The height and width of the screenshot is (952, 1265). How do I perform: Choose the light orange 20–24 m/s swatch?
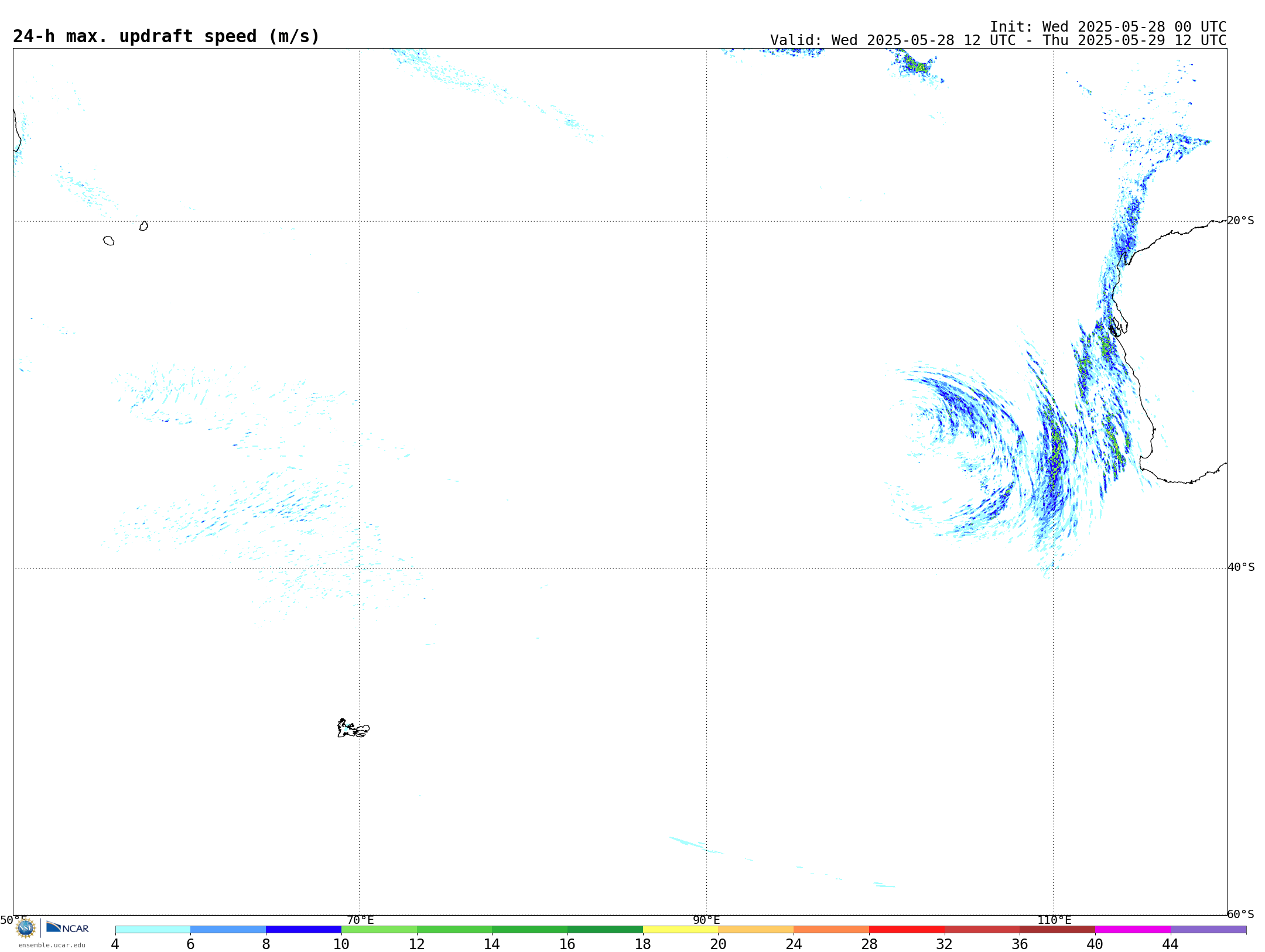coord(756,930)
